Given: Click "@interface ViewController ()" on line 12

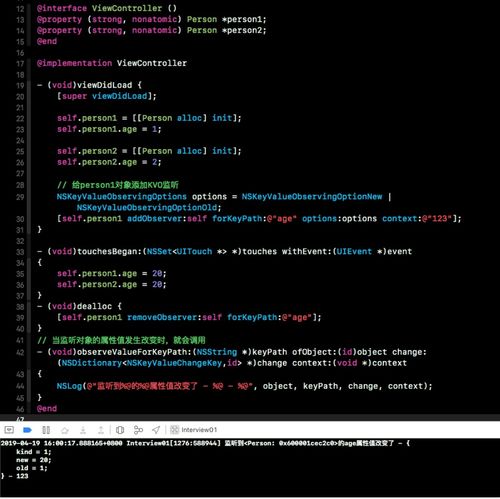Looking at the screenshot, I should click(107, 8).
